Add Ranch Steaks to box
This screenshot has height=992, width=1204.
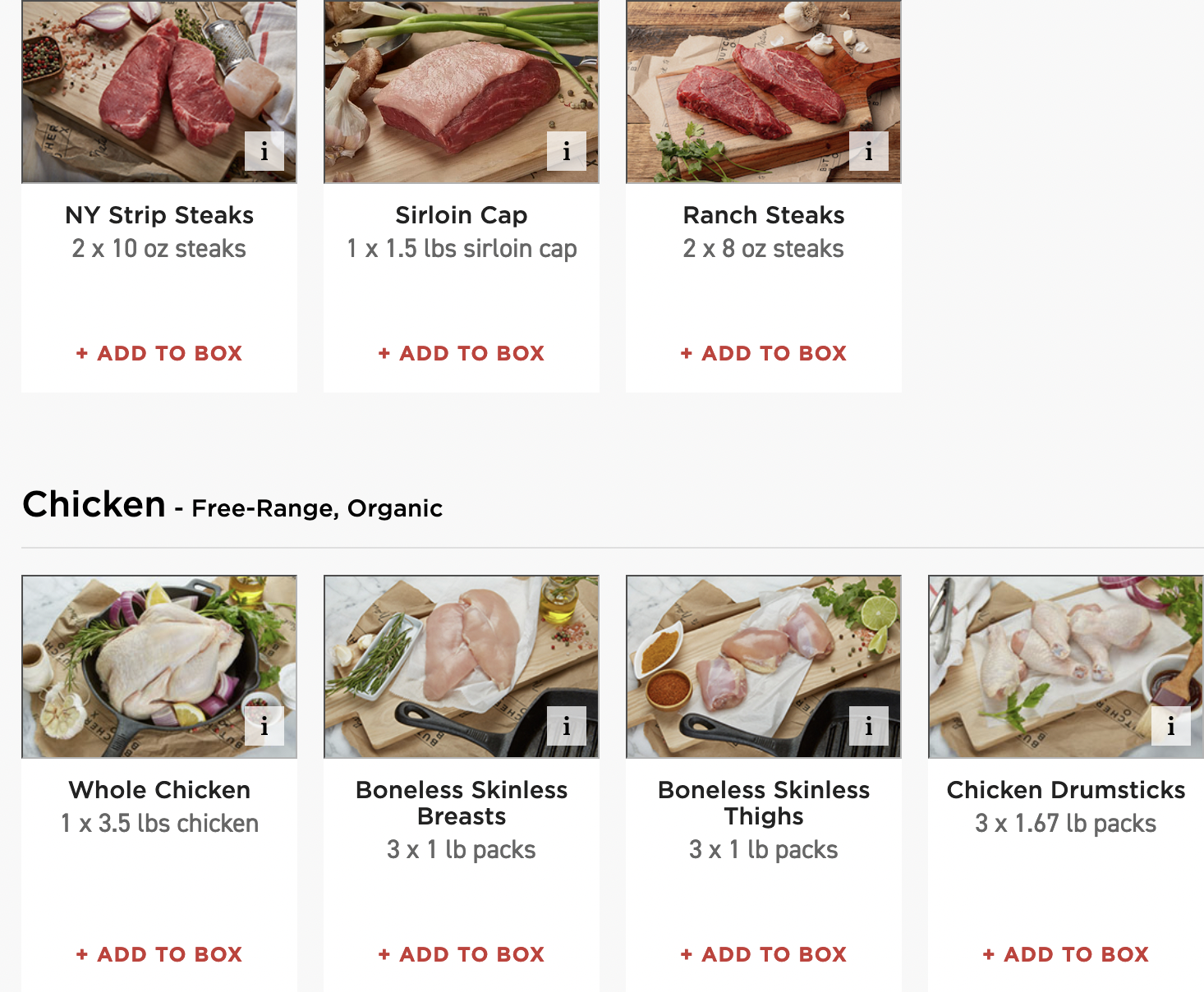(763, 353)
